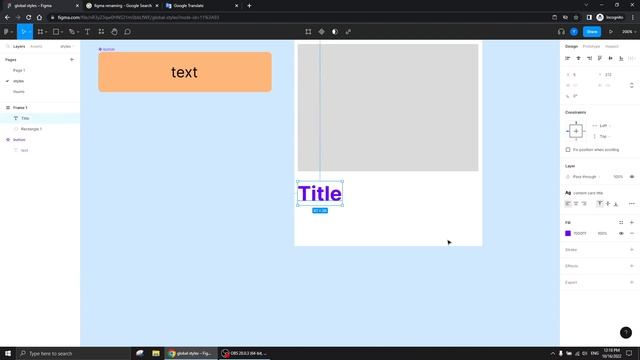This screenshot has width=640, height=360.
Task: Click the Y position input field
Action: tap(611, 75)
